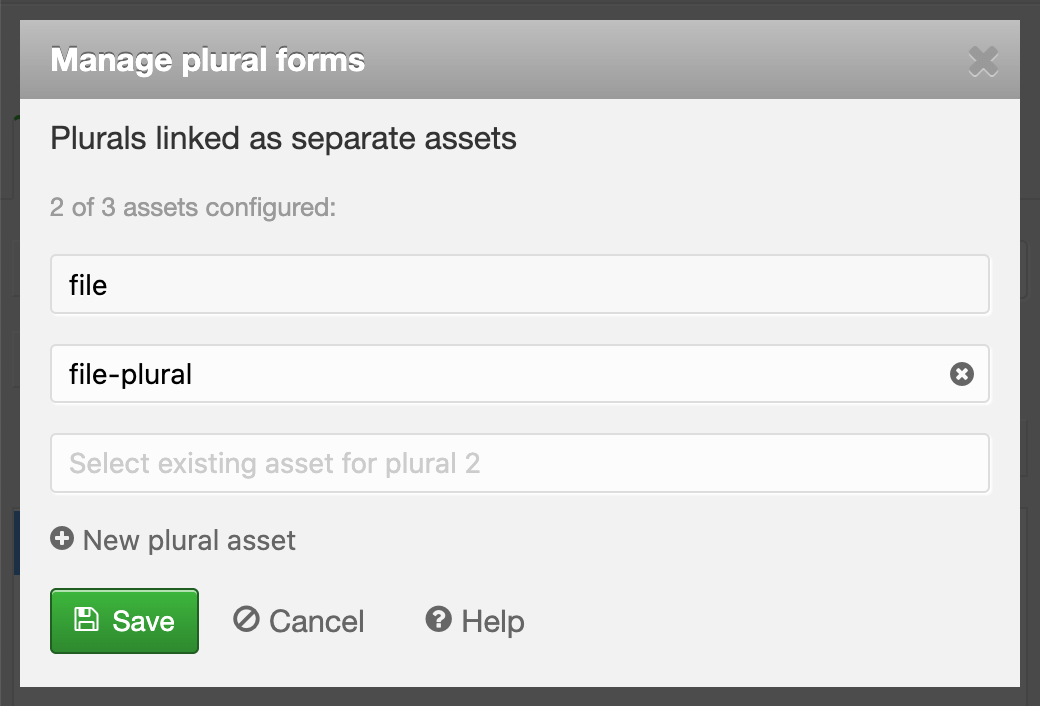Click the word "Save" on green button
The height and width of the screenshot is (706, 1040).
pos(143,621)
